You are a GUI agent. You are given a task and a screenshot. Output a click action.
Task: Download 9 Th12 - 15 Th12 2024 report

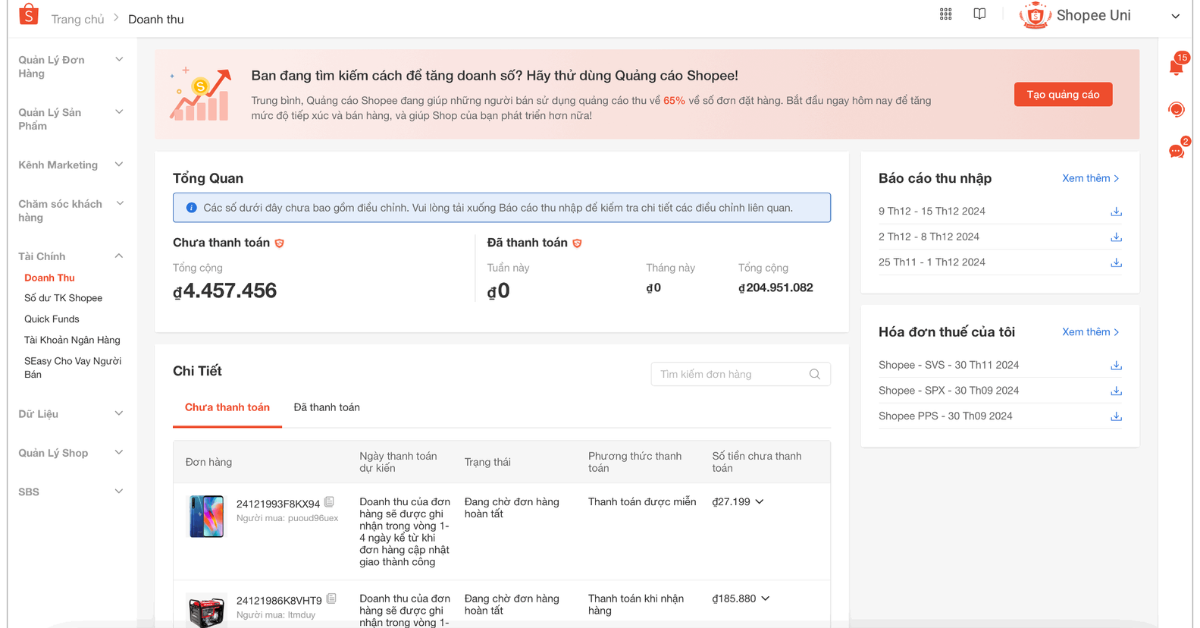click(x=1116, y=211)
